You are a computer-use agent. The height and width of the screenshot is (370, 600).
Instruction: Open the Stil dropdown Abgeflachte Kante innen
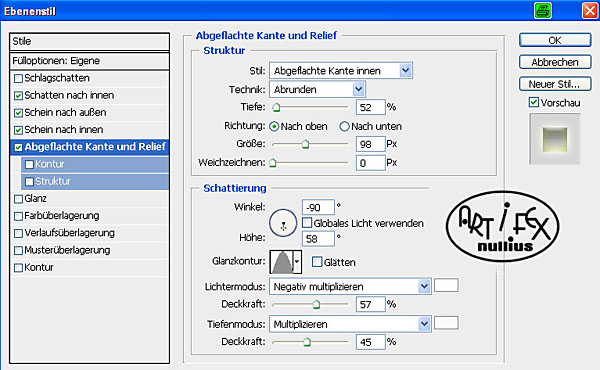[341, 71]
